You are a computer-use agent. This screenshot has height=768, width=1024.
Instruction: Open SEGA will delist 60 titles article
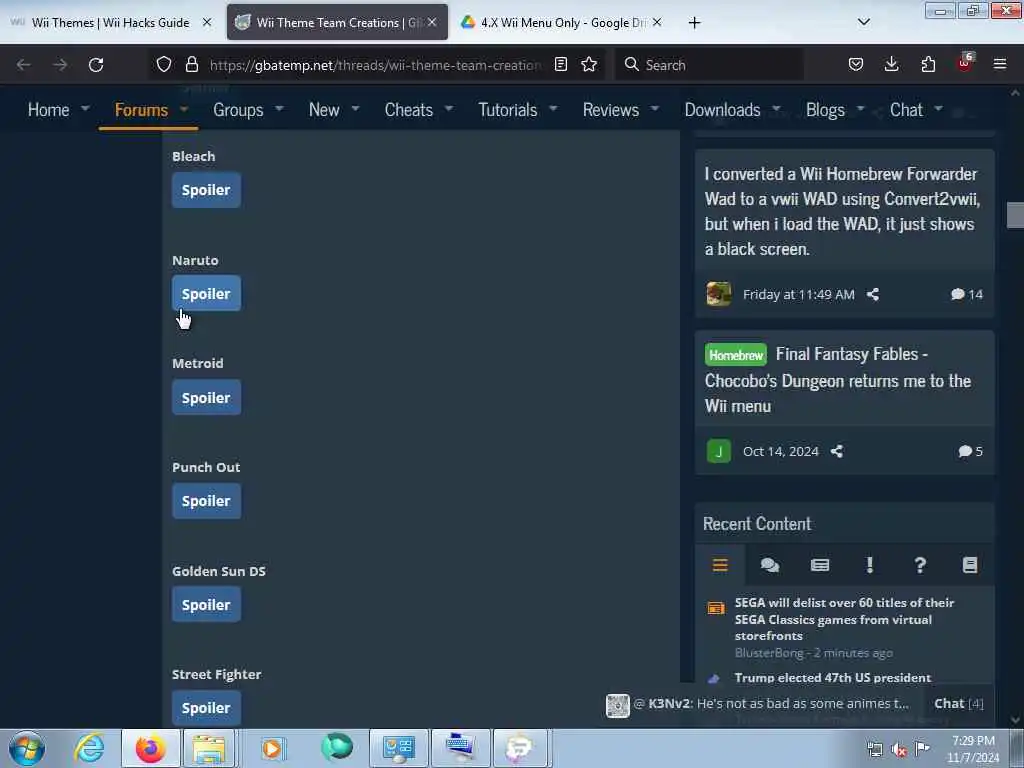pyautogui.click(x=844, y=619)
